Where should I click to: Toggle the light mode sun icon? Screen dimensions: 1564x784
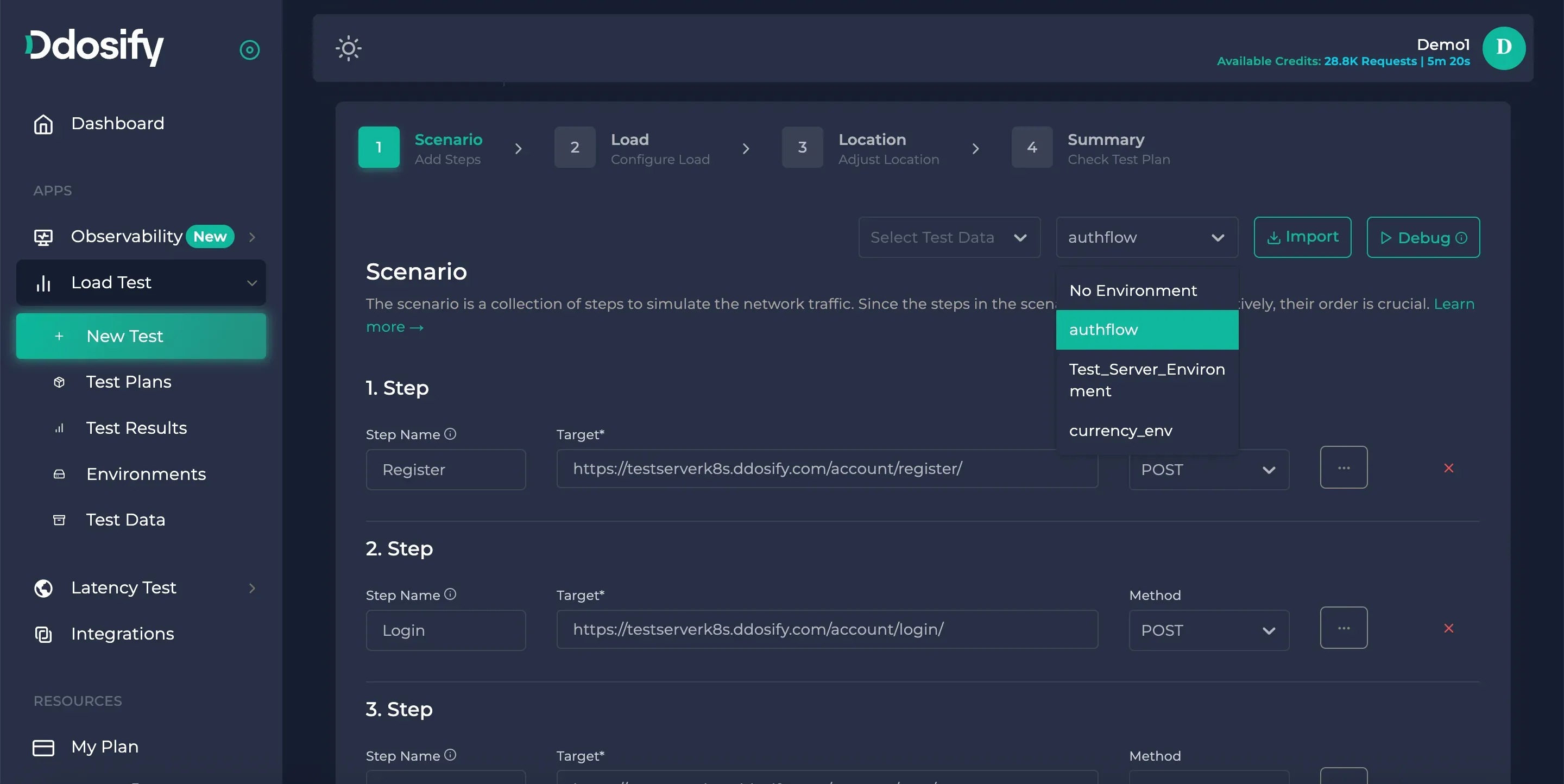(349, 48)
